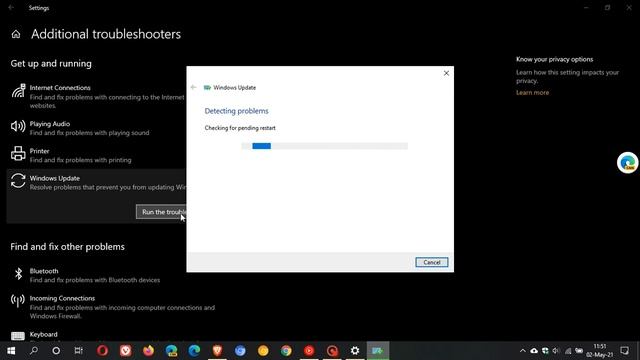
Task: Switch to the active troubleshooter taskbar icon
Action: [x=378, y=351]
